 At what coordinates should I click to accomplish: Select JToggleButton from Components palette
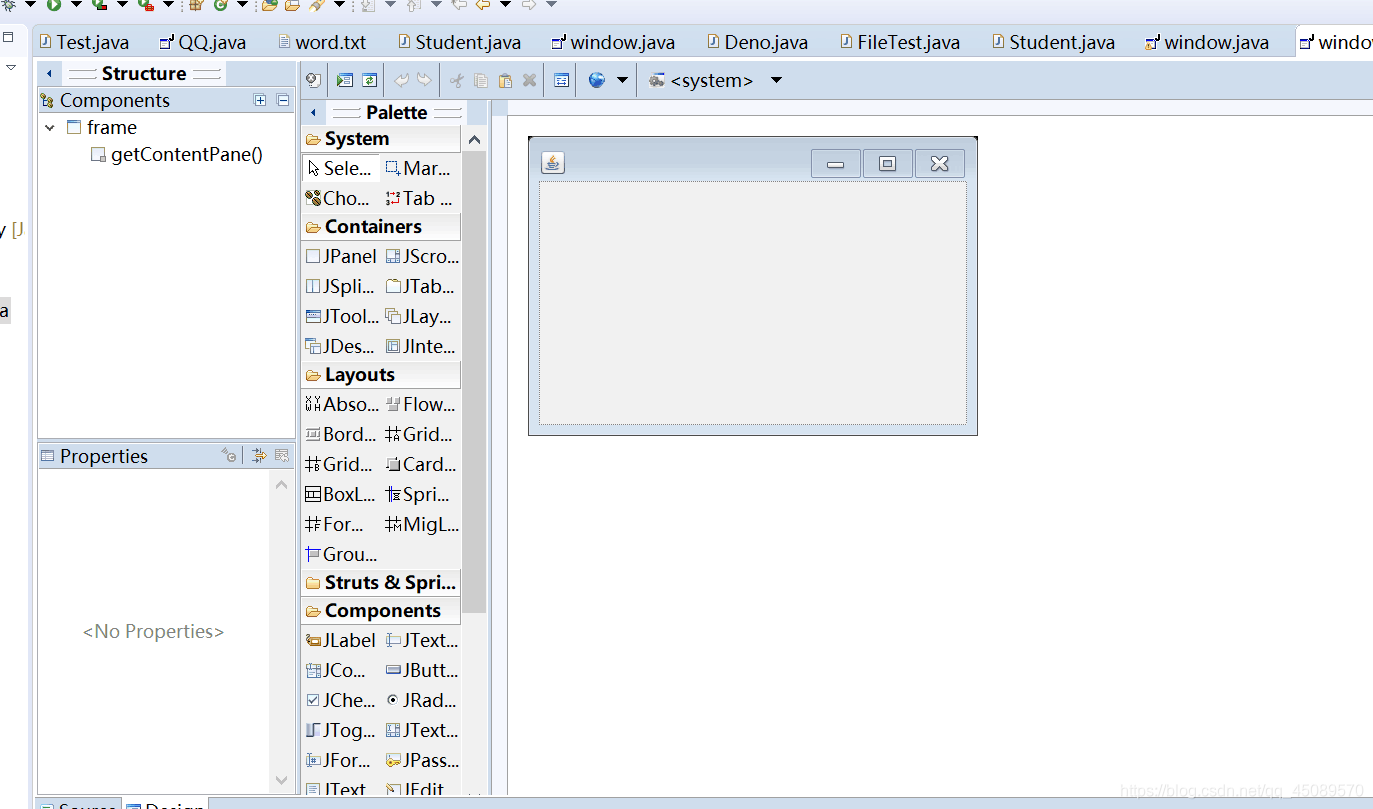click(x=340, y=730)
